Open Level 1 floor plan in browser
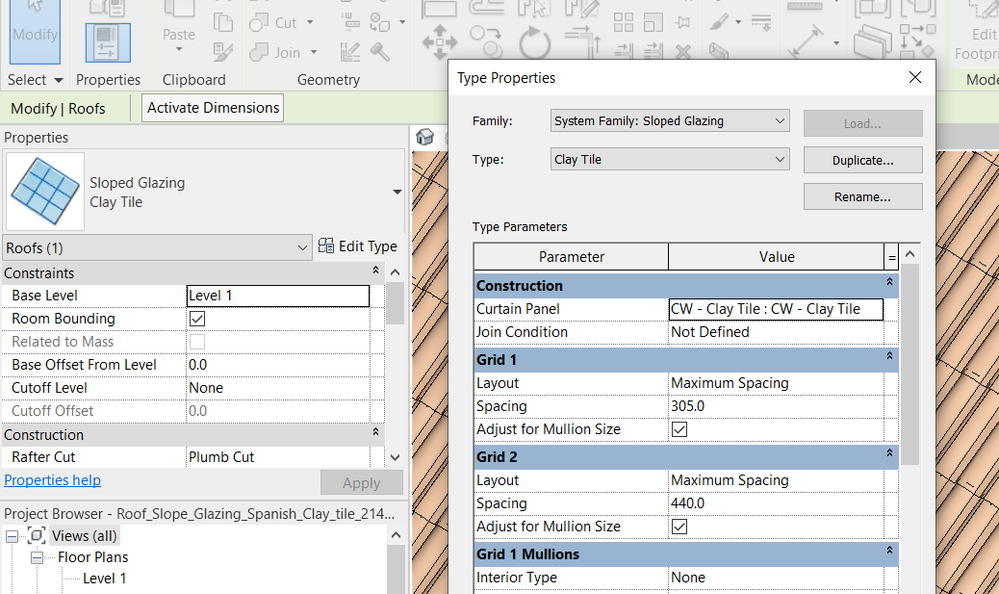 (x=104, y=578)
